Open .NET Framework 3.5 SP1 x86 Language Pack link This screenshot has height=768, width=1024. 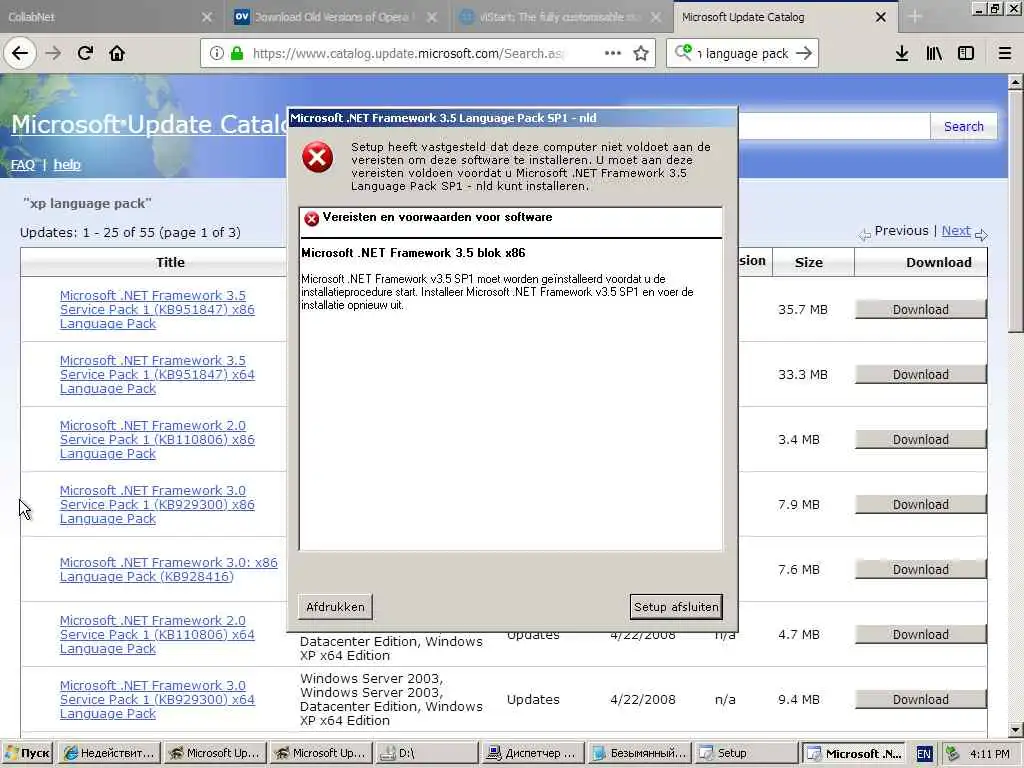click(x=157, y=310)
